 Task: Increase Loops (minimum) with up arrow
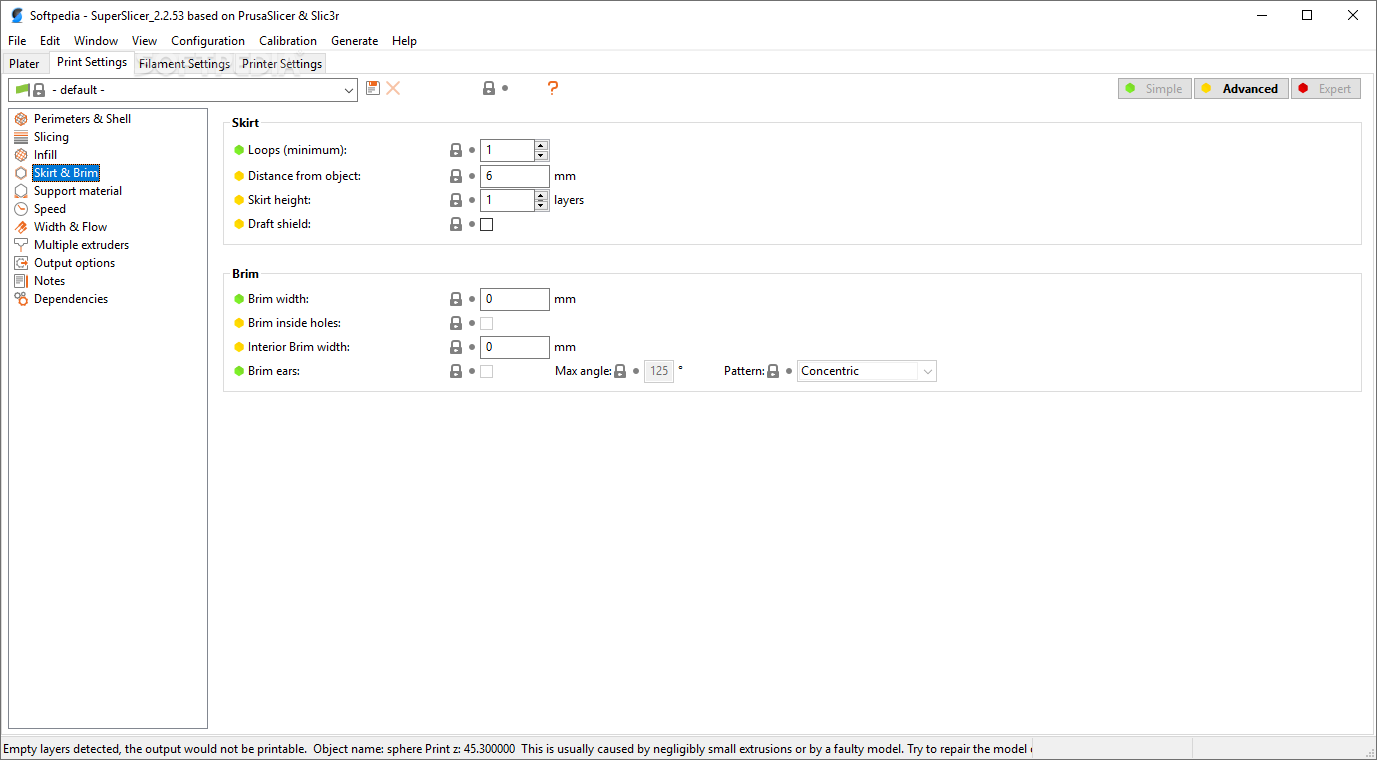(541, 145)
